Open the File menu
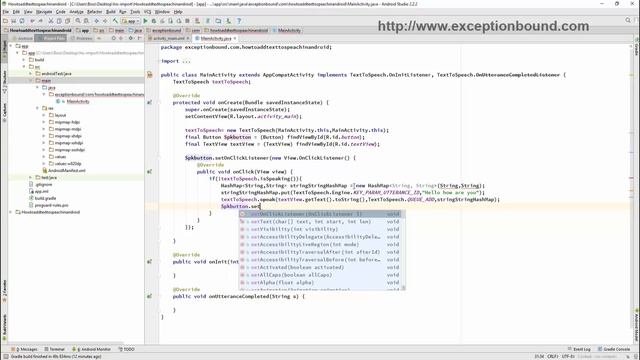640x360 pixels. [6, 12]
